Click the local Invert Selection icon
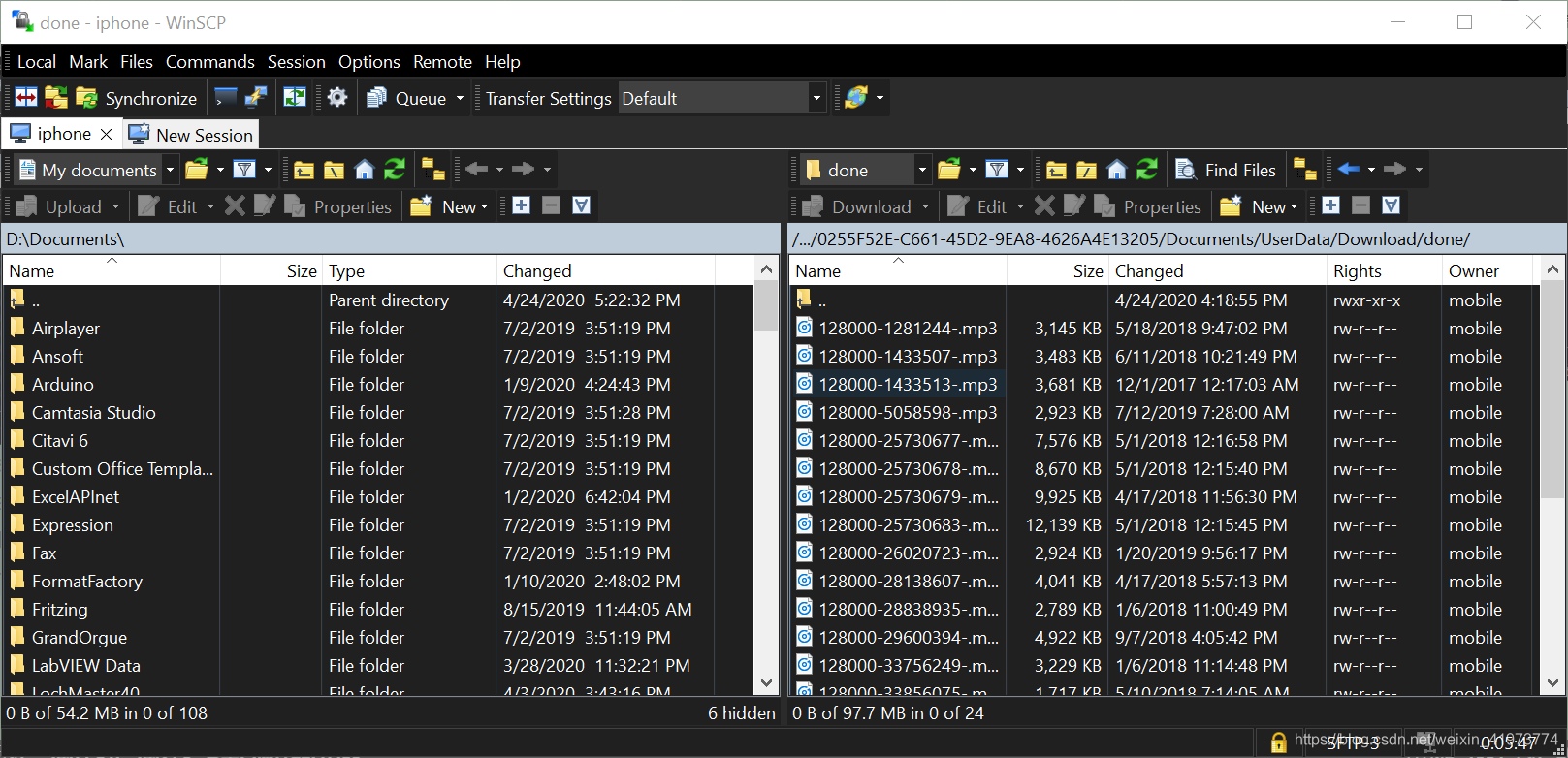The height and width of the screenshot is (758, 1568). (x=581, y=205)
